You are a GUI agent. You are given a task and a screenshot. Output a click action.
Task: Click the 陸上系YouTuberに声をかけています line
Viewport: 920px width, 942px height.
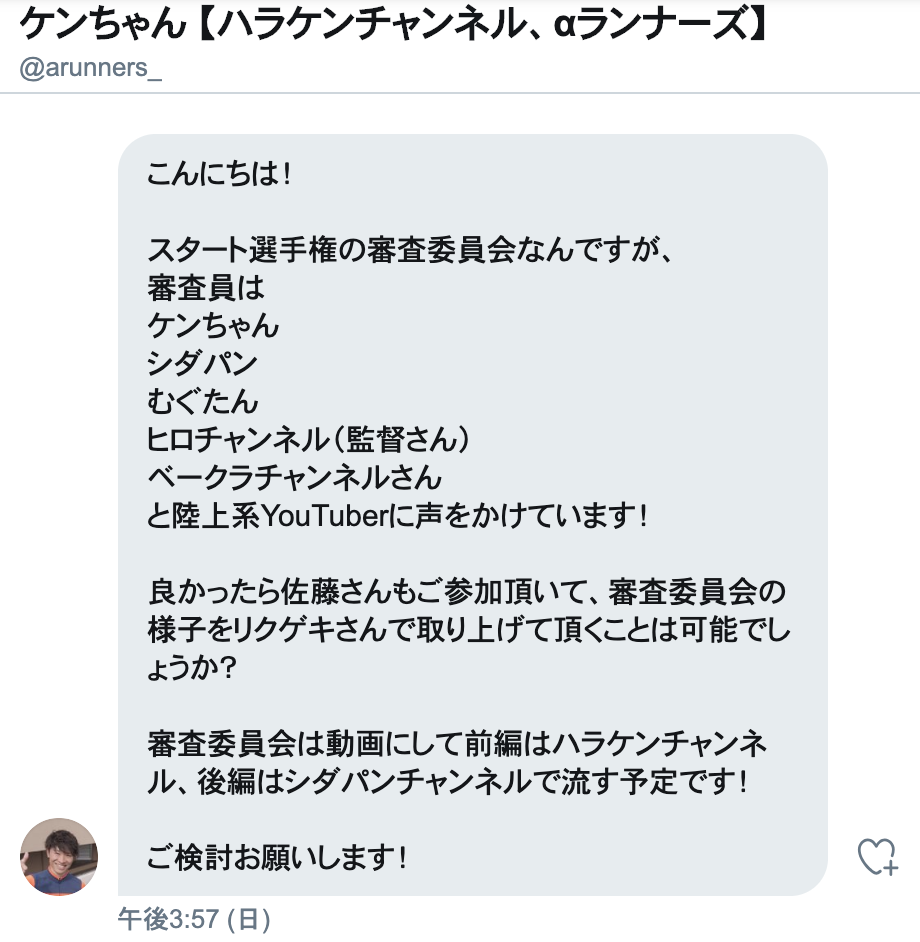pos(397,515)
